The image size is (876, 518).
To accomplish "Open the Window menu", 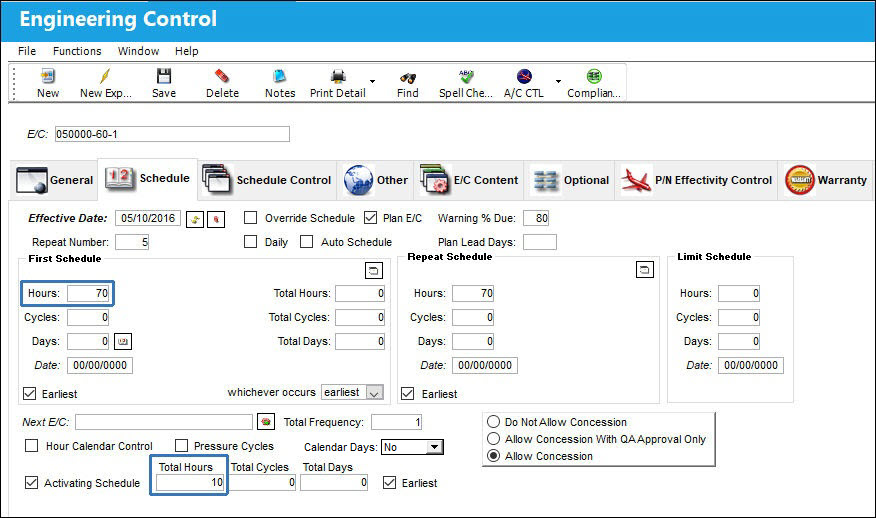I will (138, 51).
